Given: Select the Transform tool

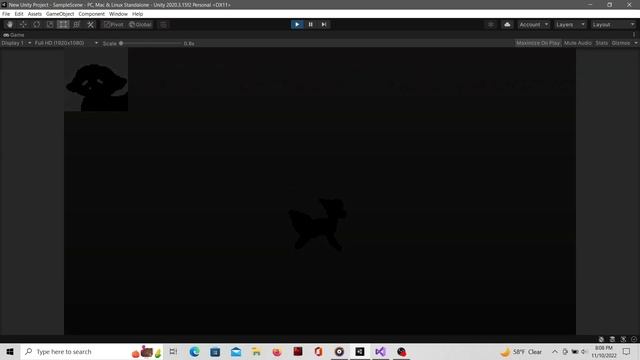Looking at the screenshot, I should (77, 24).
